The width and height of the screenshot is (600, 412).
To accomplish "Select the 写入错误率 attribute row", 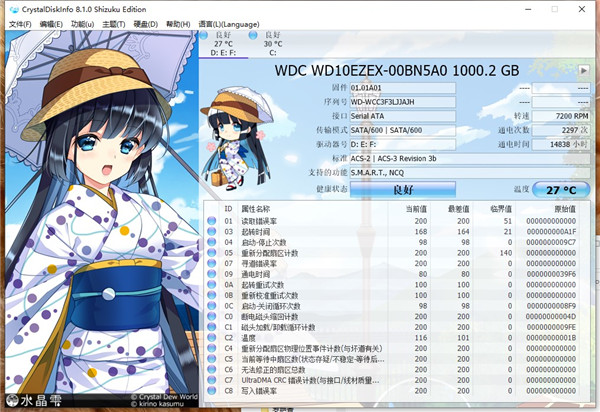I will 392,391.
